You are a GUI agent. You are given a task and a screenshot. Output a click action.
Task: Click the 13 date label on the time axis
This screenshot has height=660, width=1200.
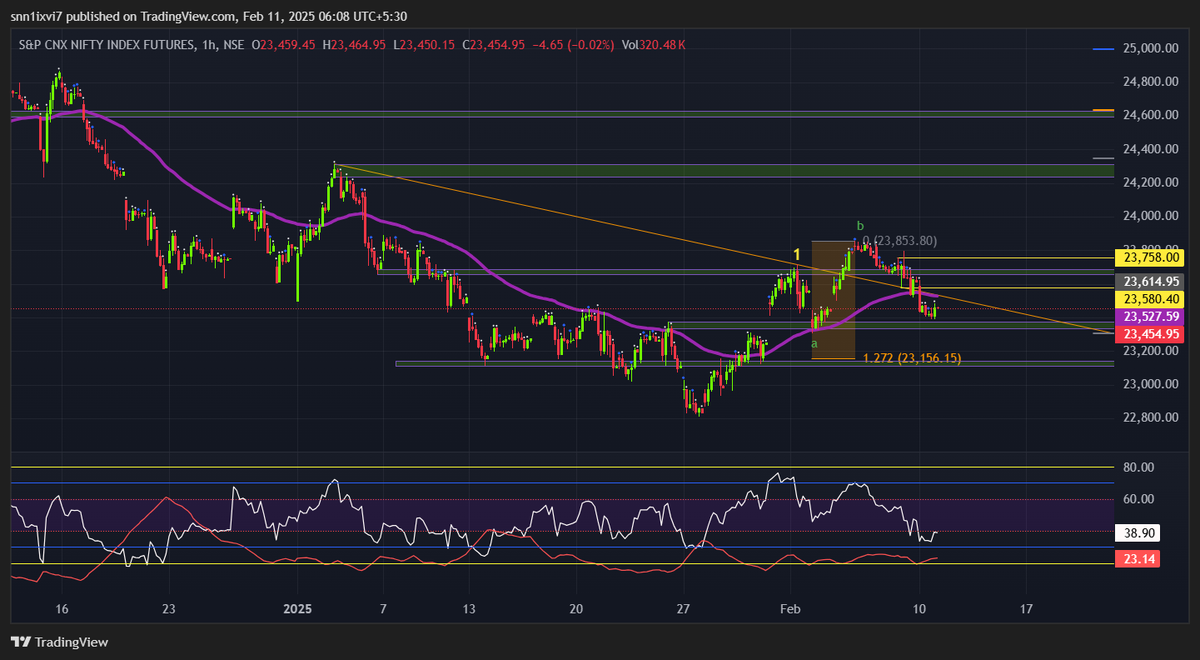click(x=470, y=608)
